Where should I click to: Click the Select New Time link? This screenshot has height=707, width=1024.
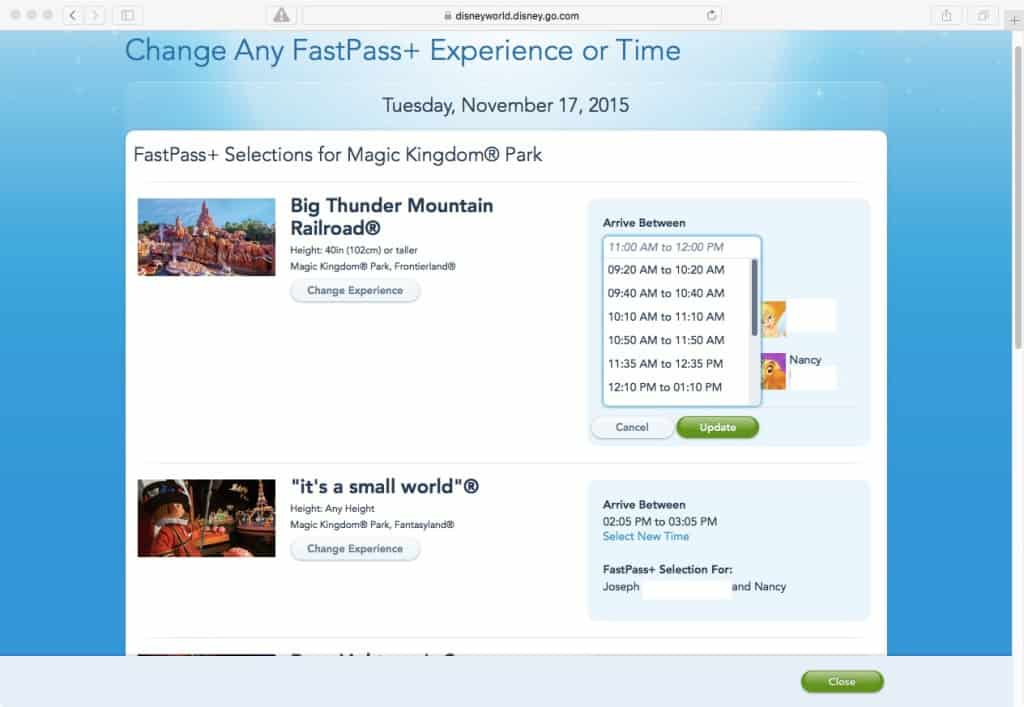646,536
